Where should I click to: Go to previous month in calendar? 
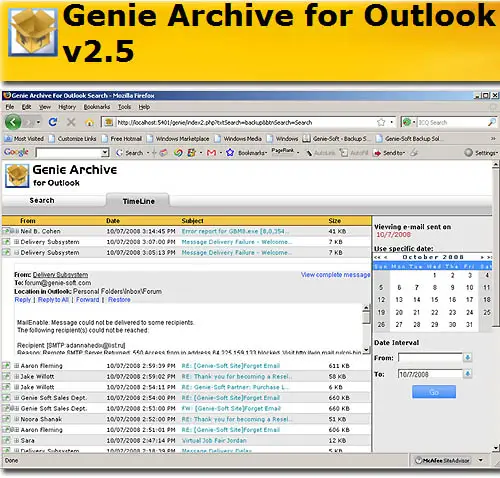click(x=386, y=257)
